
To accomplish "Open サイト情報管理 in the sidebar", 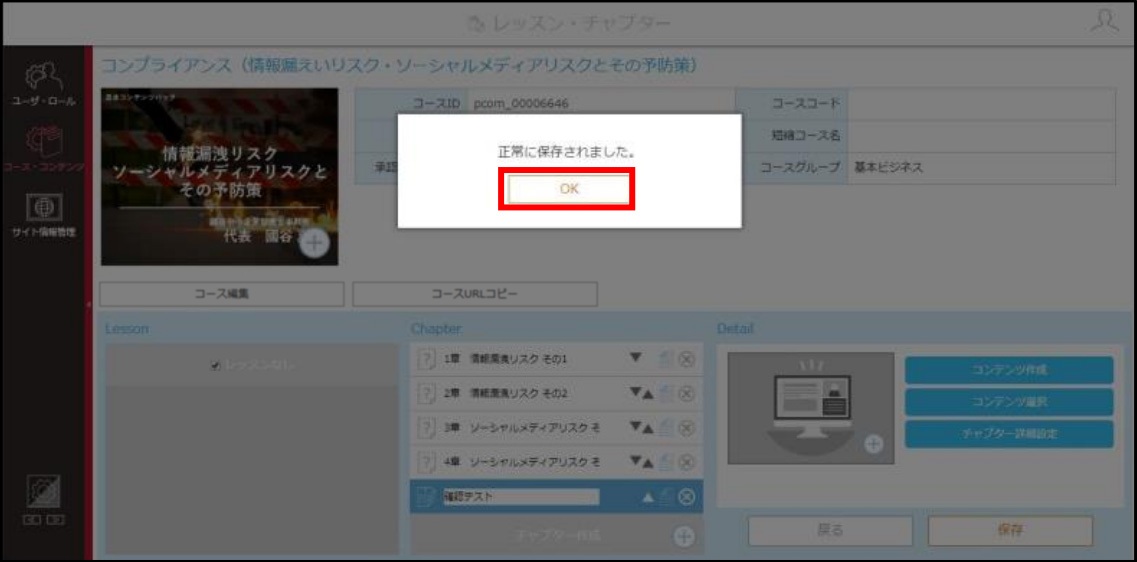I will point(43,215).
